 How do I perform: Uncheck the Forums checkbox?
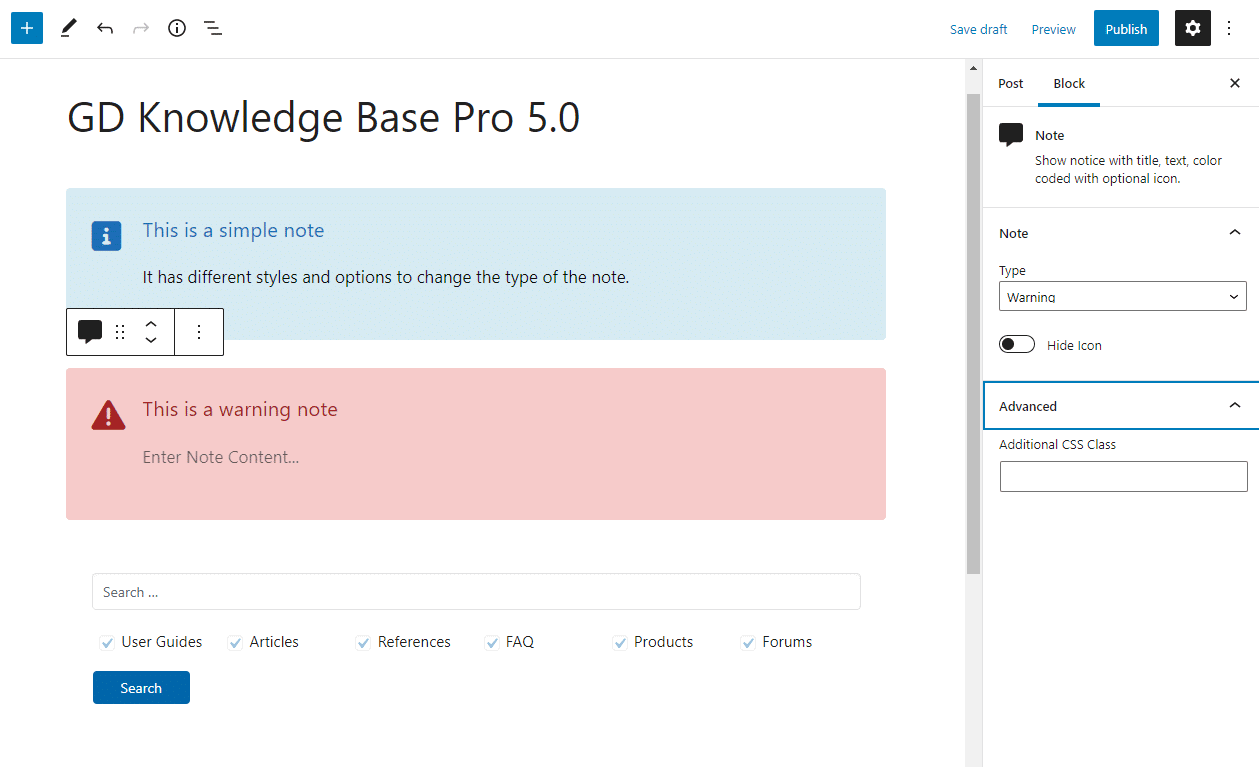748,643
